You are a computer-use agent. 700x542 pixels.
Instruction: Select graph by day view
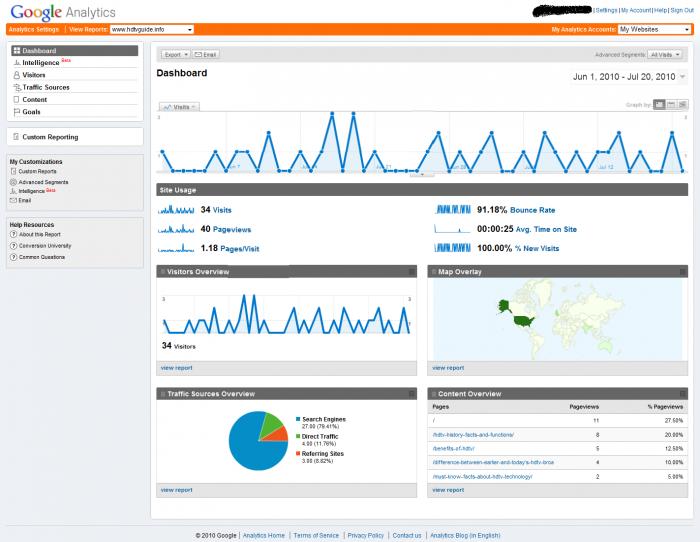click(659, 104)
